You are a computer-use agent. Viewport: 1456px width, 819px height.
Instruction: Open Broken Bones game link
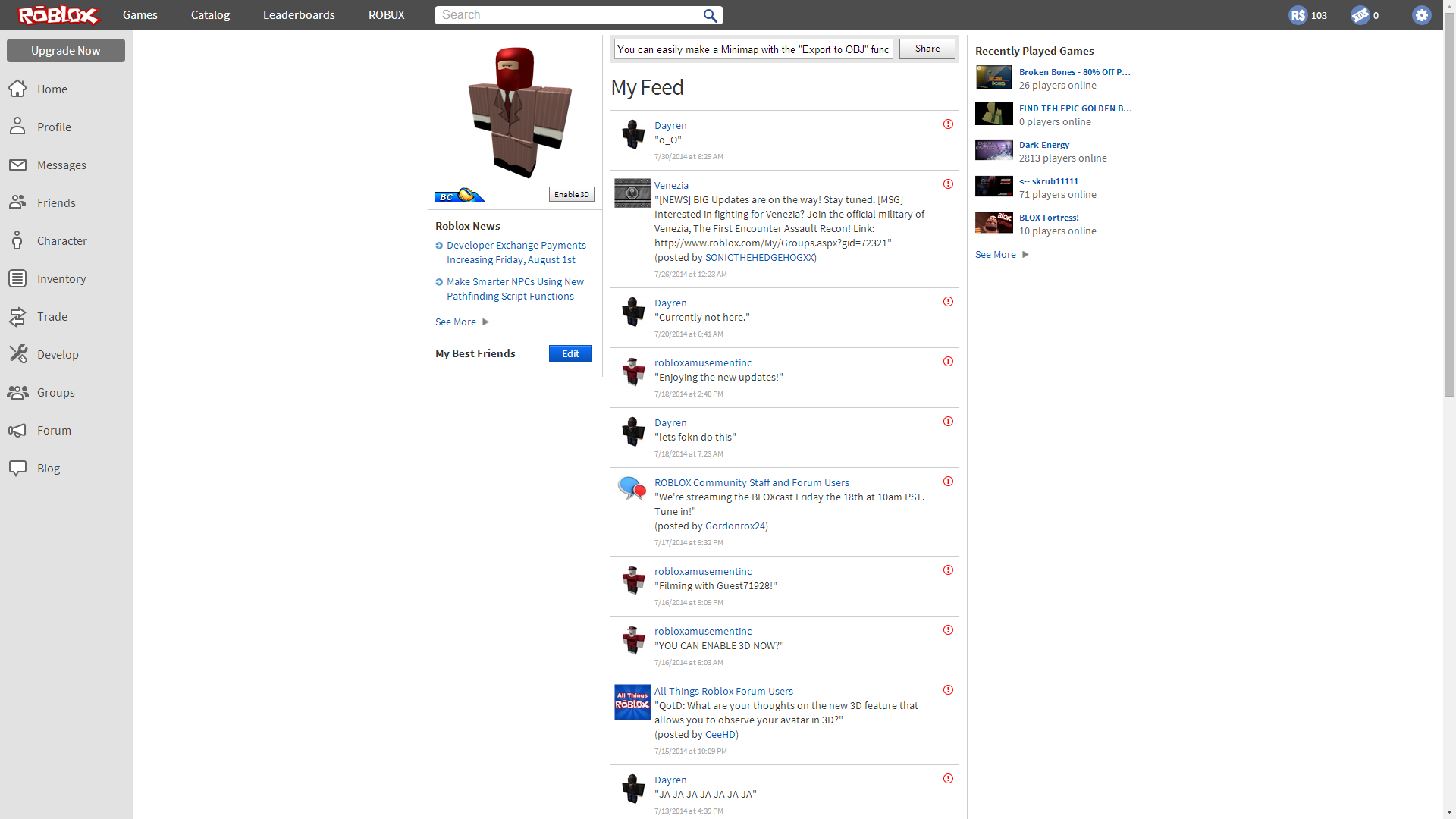tap(1075, 72)
